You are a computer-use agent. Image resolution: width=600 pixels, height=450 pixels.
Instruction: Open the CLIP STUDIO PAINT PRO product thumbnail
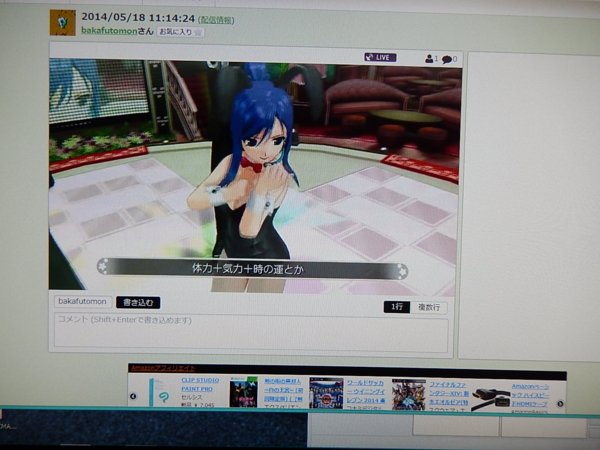tap(161, 392)
